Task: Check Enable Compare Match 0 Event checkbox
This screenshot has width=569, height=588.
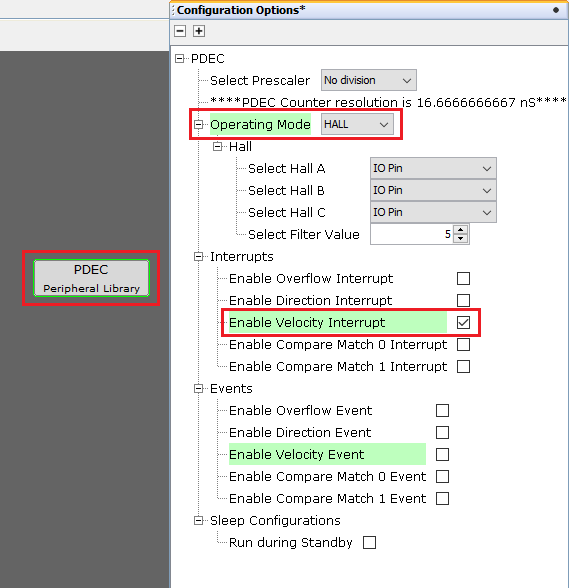Action: (x=442, y=477)
